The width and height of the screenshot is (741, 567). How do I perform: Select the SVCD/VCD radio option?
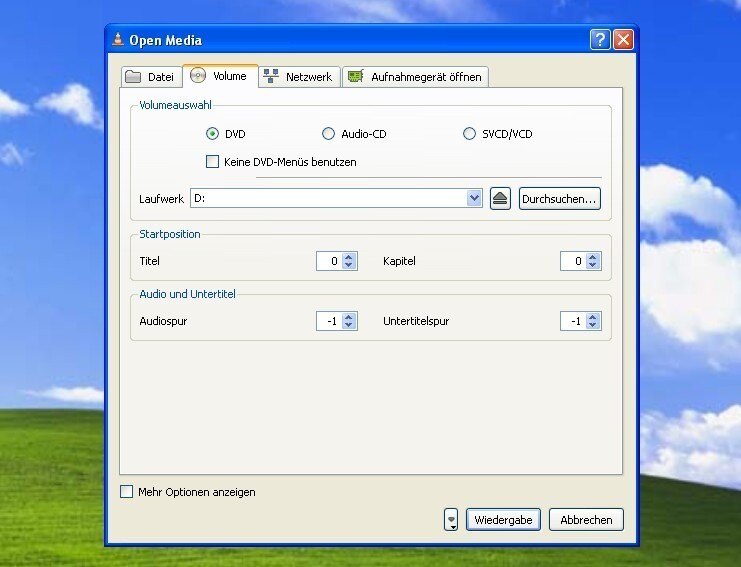[x=469, y=134]
